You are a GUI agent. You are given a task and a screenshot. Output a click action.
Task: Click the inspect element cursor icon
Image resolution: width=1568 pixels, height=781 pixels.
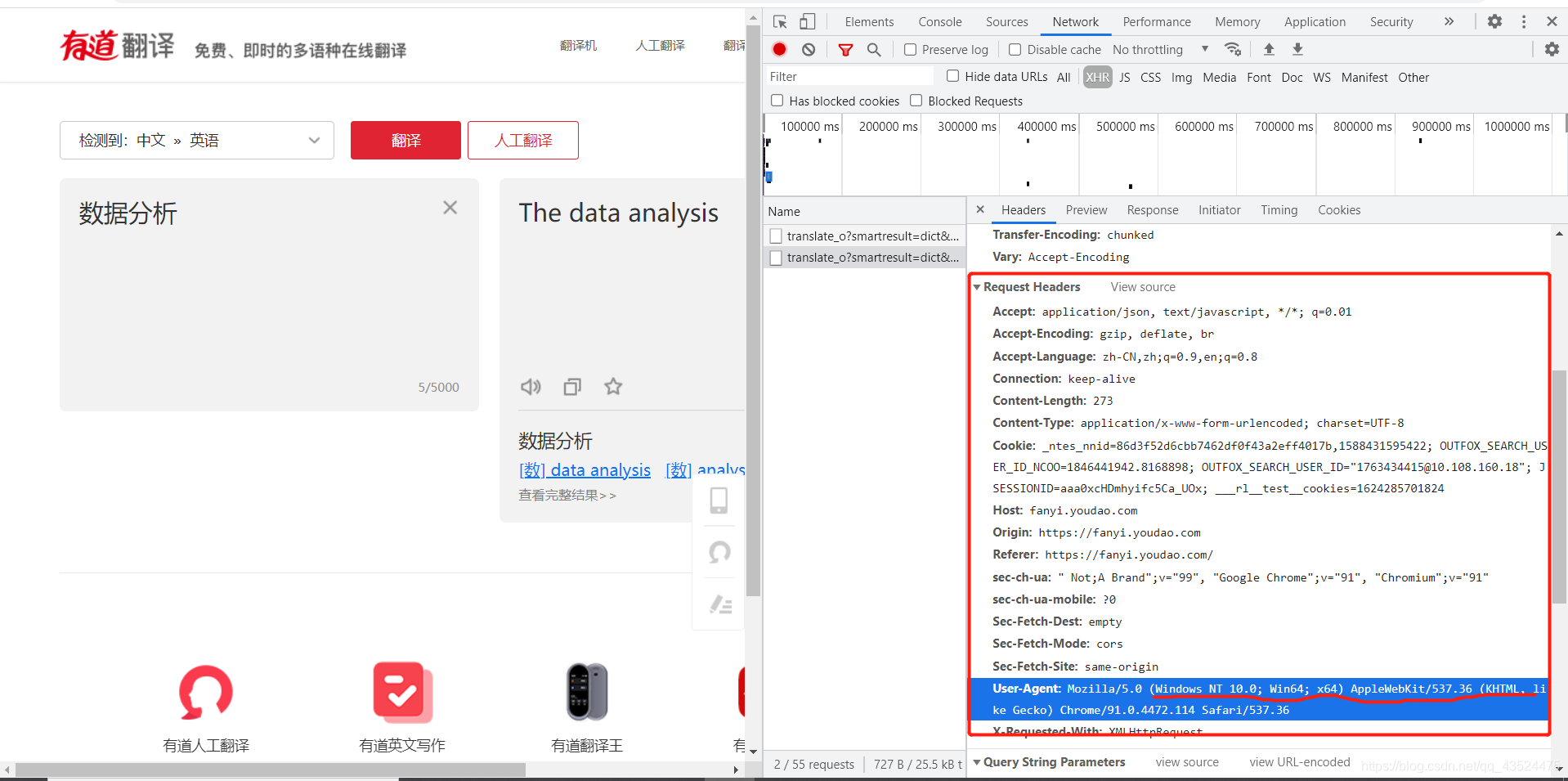(780, 22)
